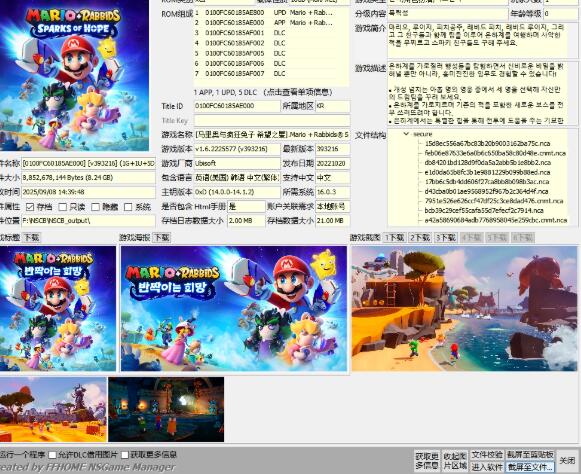This screenshot has width=581, height=474.
Task: Click the release date field 20221020
Action: (333, 163)
